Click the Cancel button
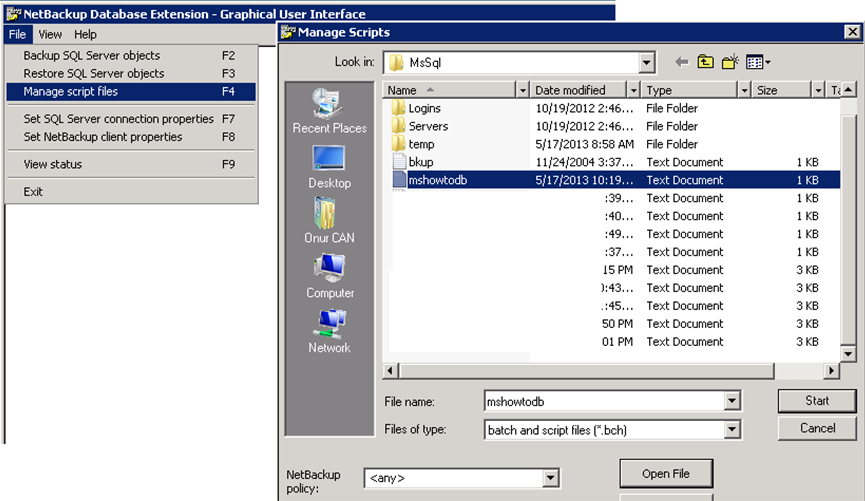This screenshot has width=865, height=501. pyautogui.click(x=817, y=428)
